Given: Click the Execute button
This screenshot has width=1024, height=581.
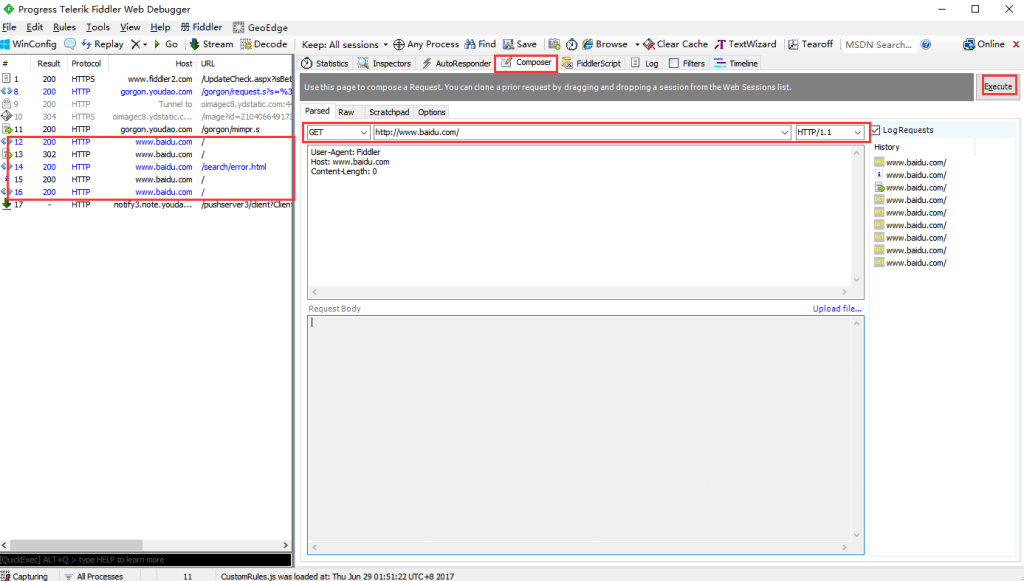Looking at the screenshot, I should coord(998,86).
